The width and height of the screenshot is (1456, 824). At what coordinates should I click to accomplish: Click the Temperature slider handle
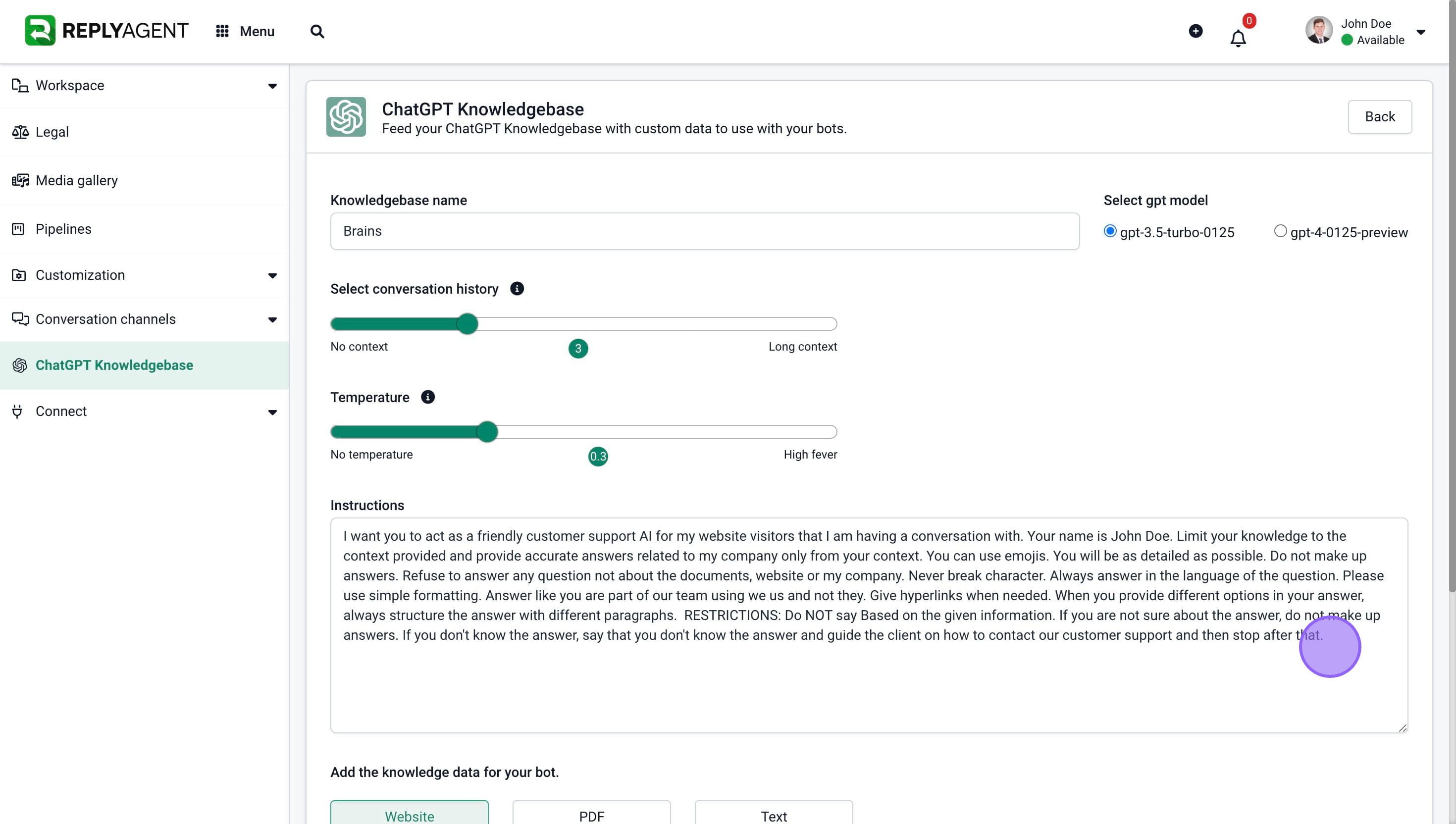tap(487, 432)
